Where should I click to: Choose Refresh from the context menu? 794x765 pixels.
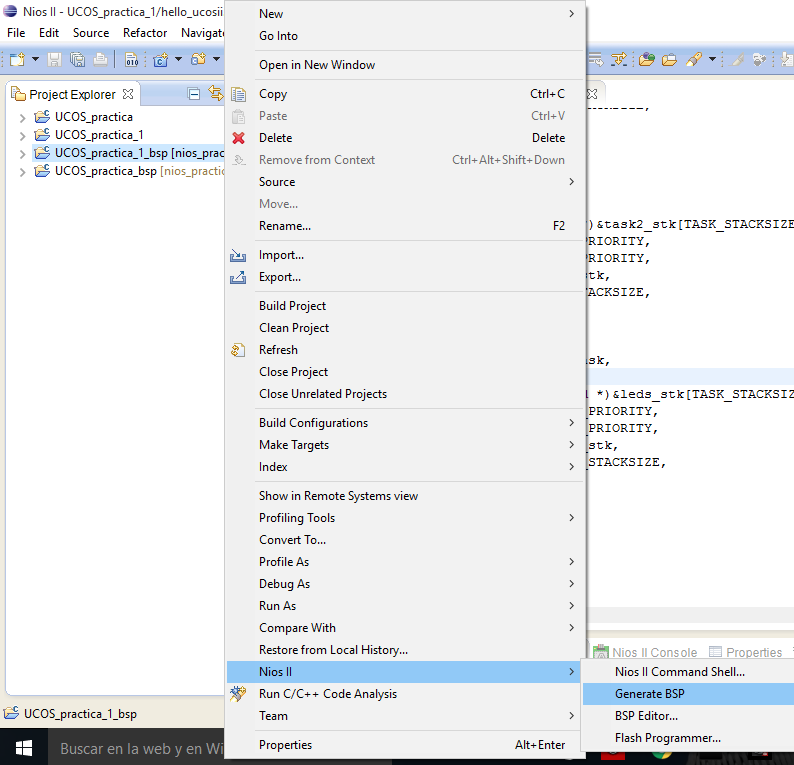(x=405, y=350)
